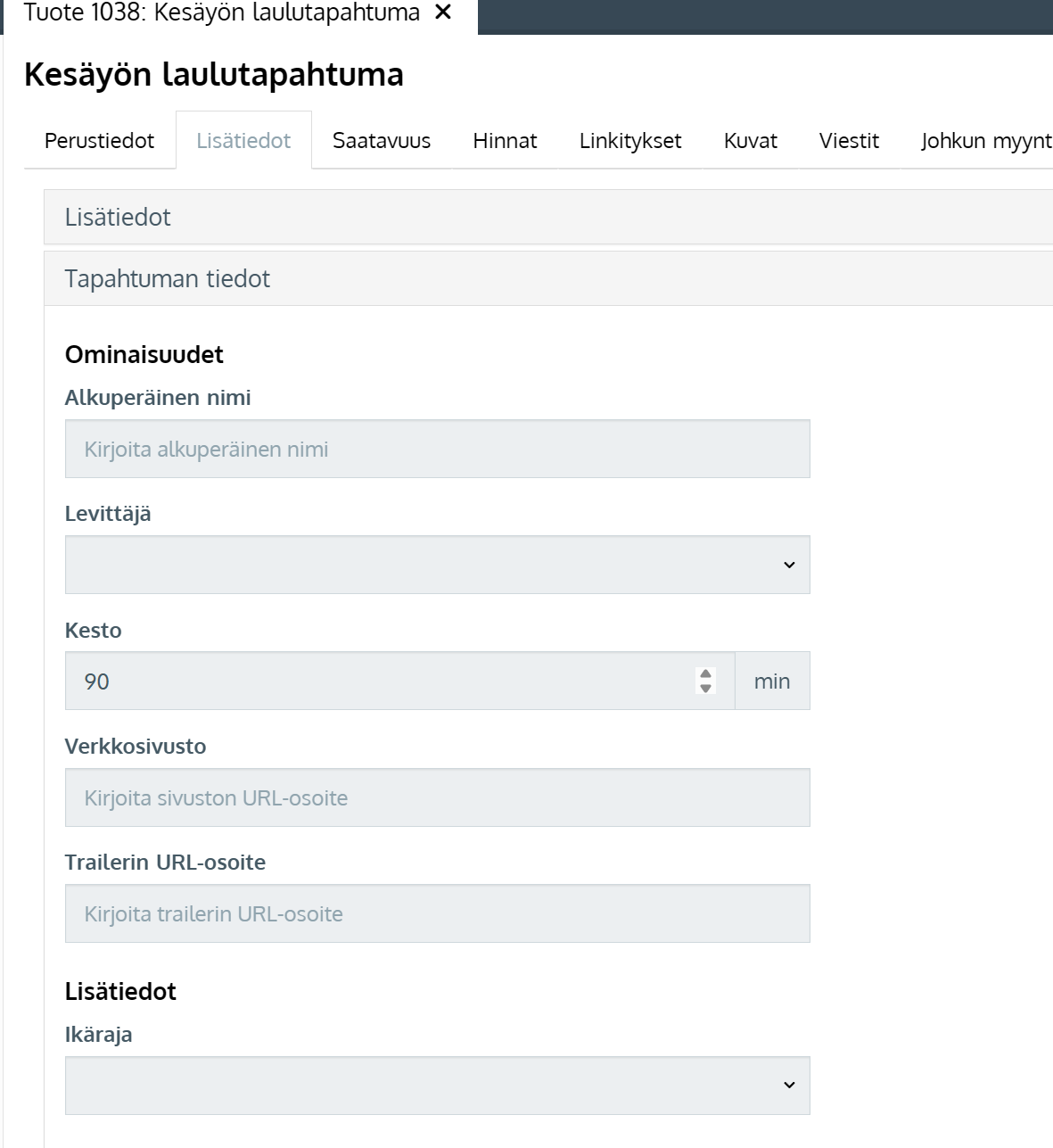Click the Trailerin URL-osoite field
The image size is (1053, 1148).
(x=437, y=913)
